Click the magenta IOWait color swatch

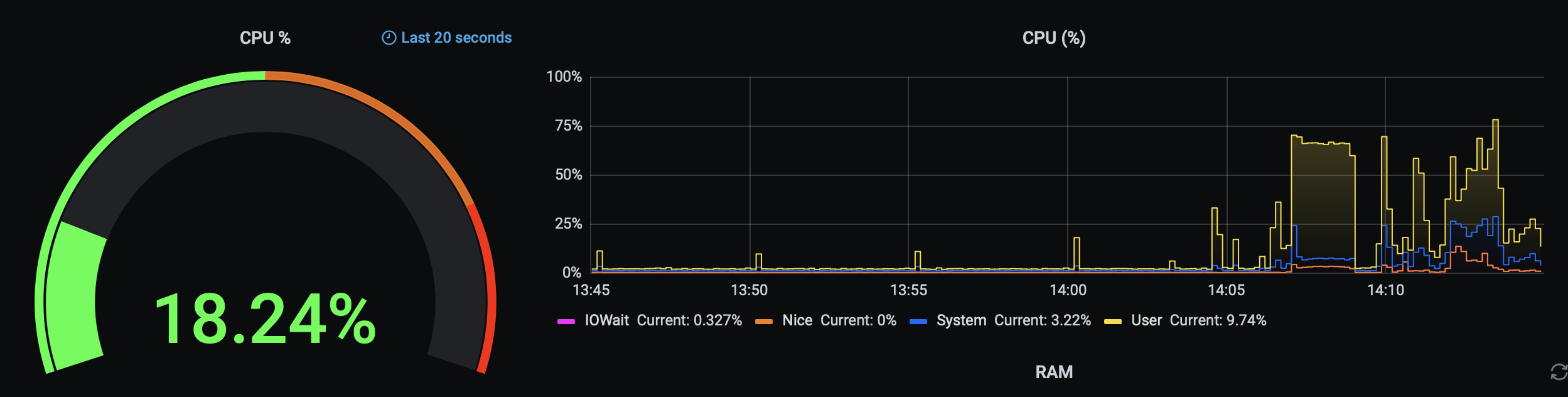click(566, 322)
